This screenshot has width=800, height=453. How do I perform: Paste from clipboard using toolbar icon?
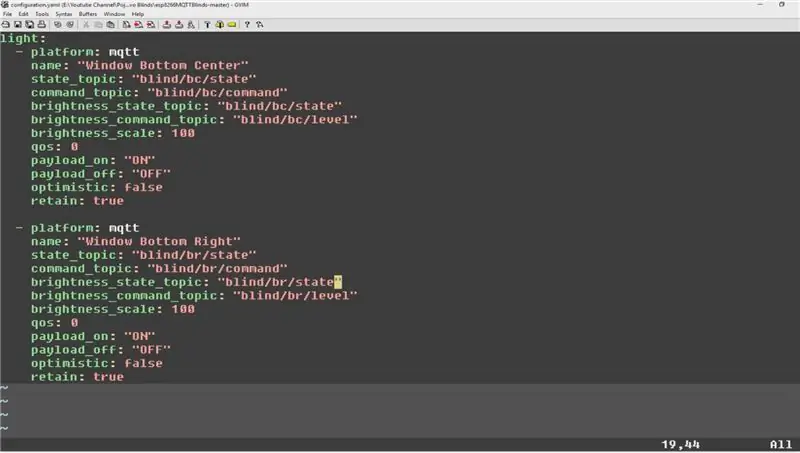pyautogui.click(x=110, y=24)
